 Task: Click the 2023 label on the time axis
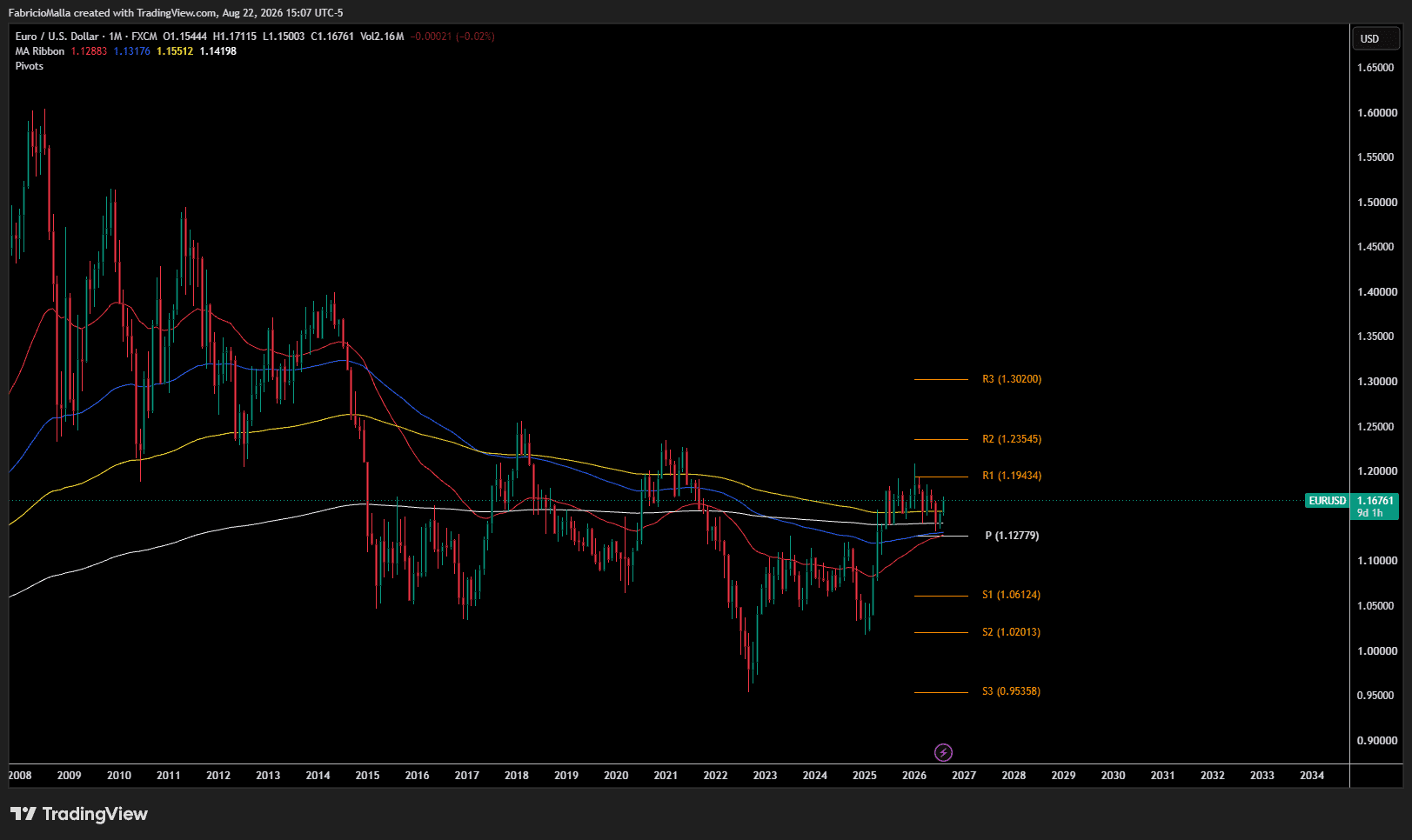coord(765,776)
